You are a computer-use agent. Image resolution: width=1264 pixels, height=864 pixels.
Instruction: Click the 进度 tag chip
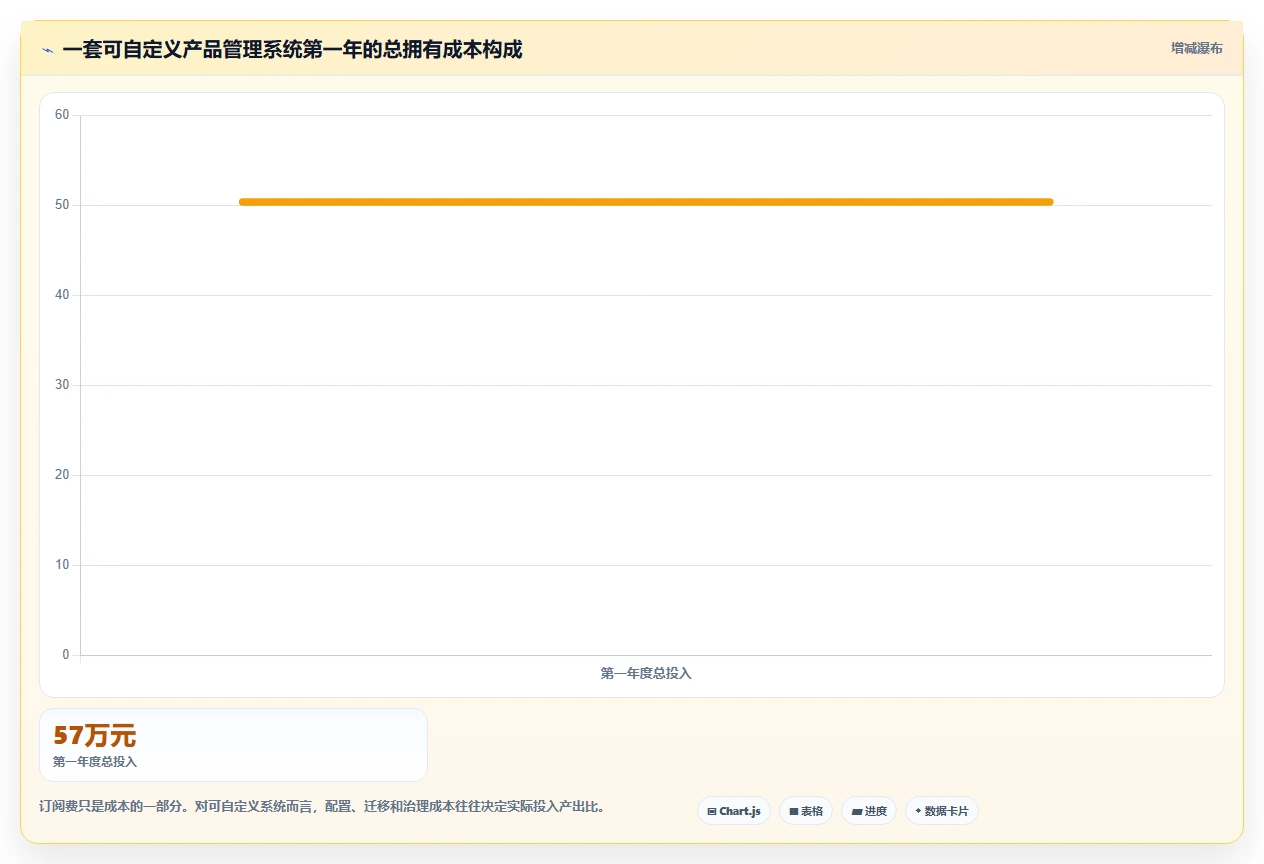tap(868, 811)
